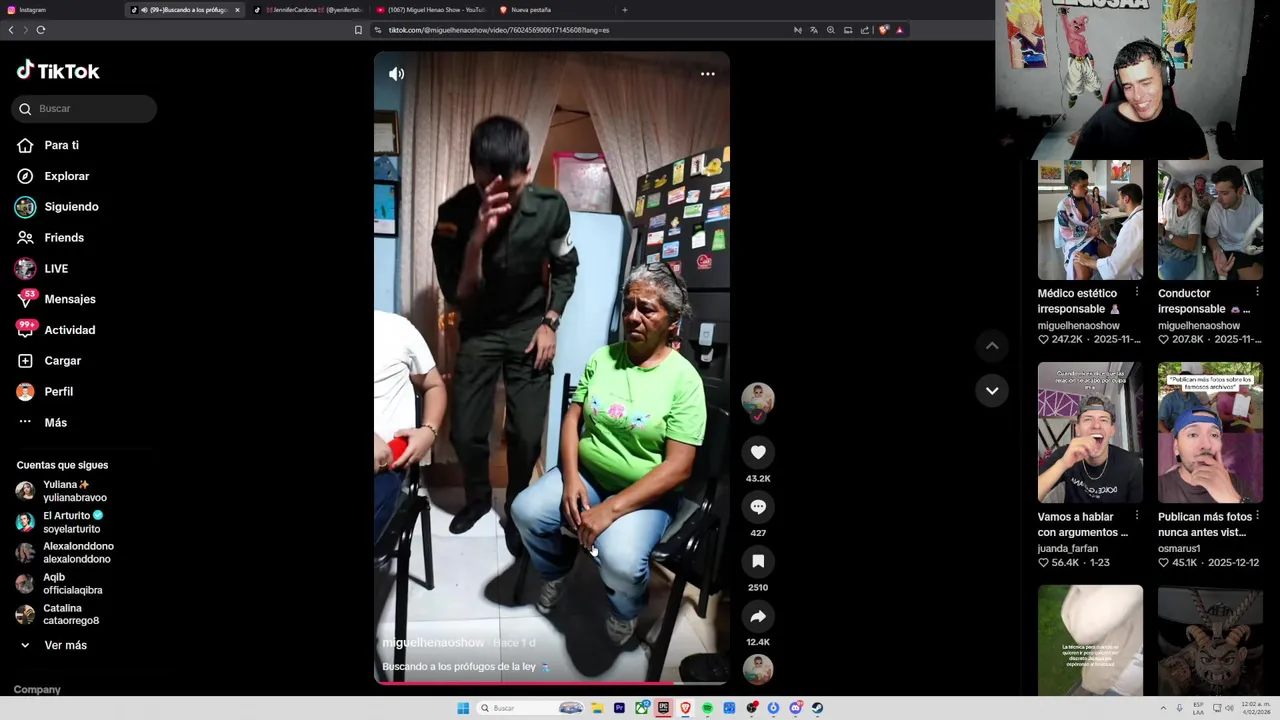Viewport: 1280px width, 720px height.
Task: Open Spotify from the taskbar
Action: (x=707, y=708)
